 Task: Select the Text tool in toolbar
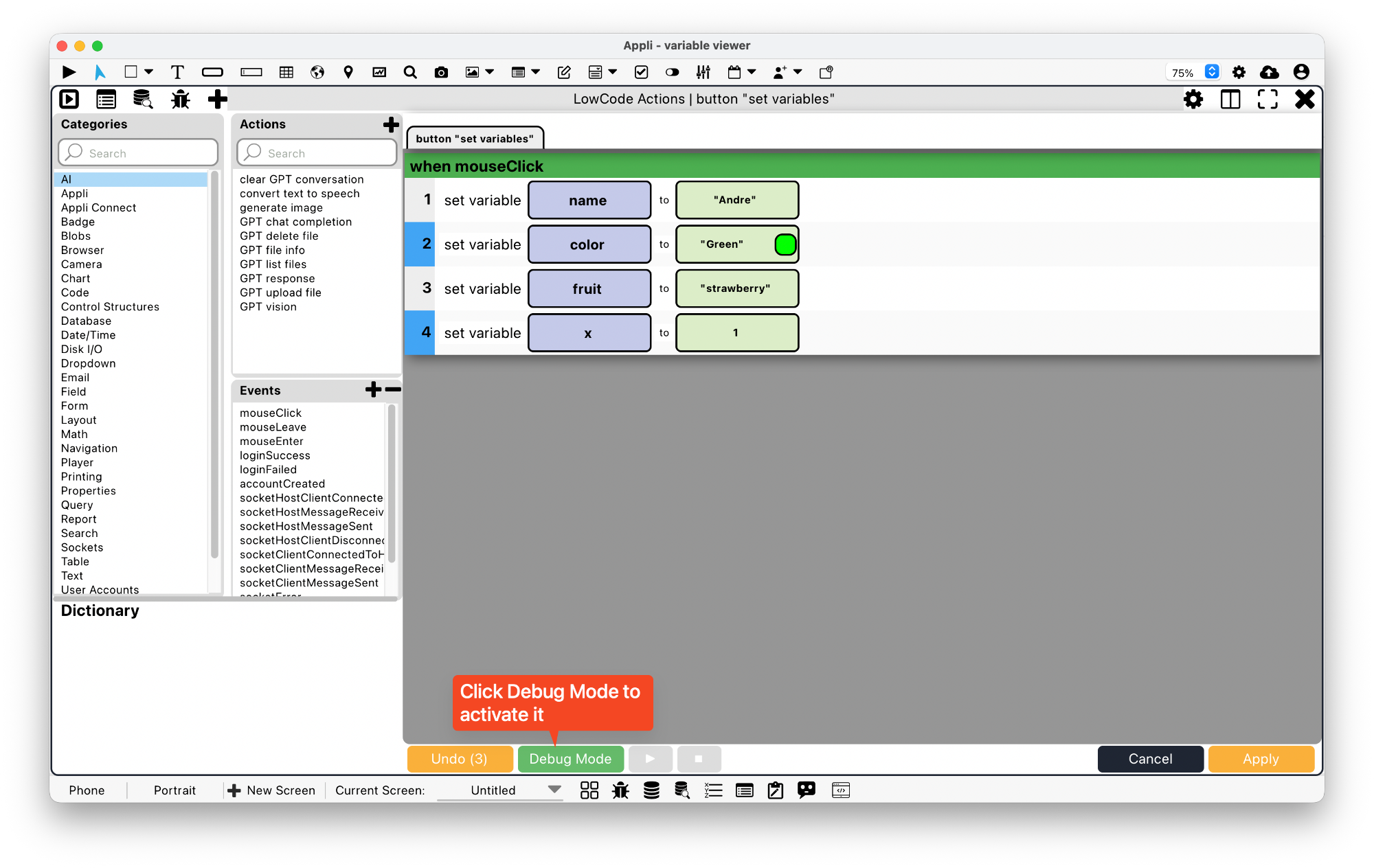click(x=177, y=72)
